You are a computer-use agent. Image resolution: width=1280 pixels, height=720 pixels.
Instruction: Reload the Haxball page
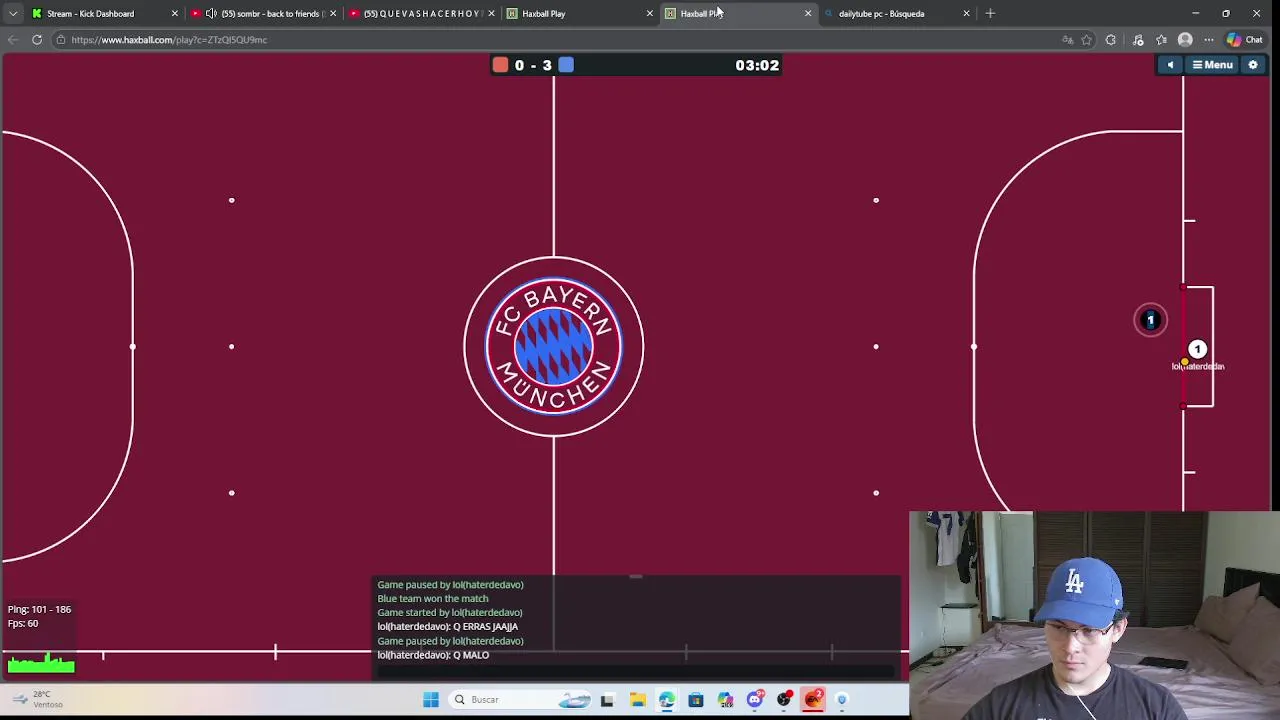click(x=37, y=40)
